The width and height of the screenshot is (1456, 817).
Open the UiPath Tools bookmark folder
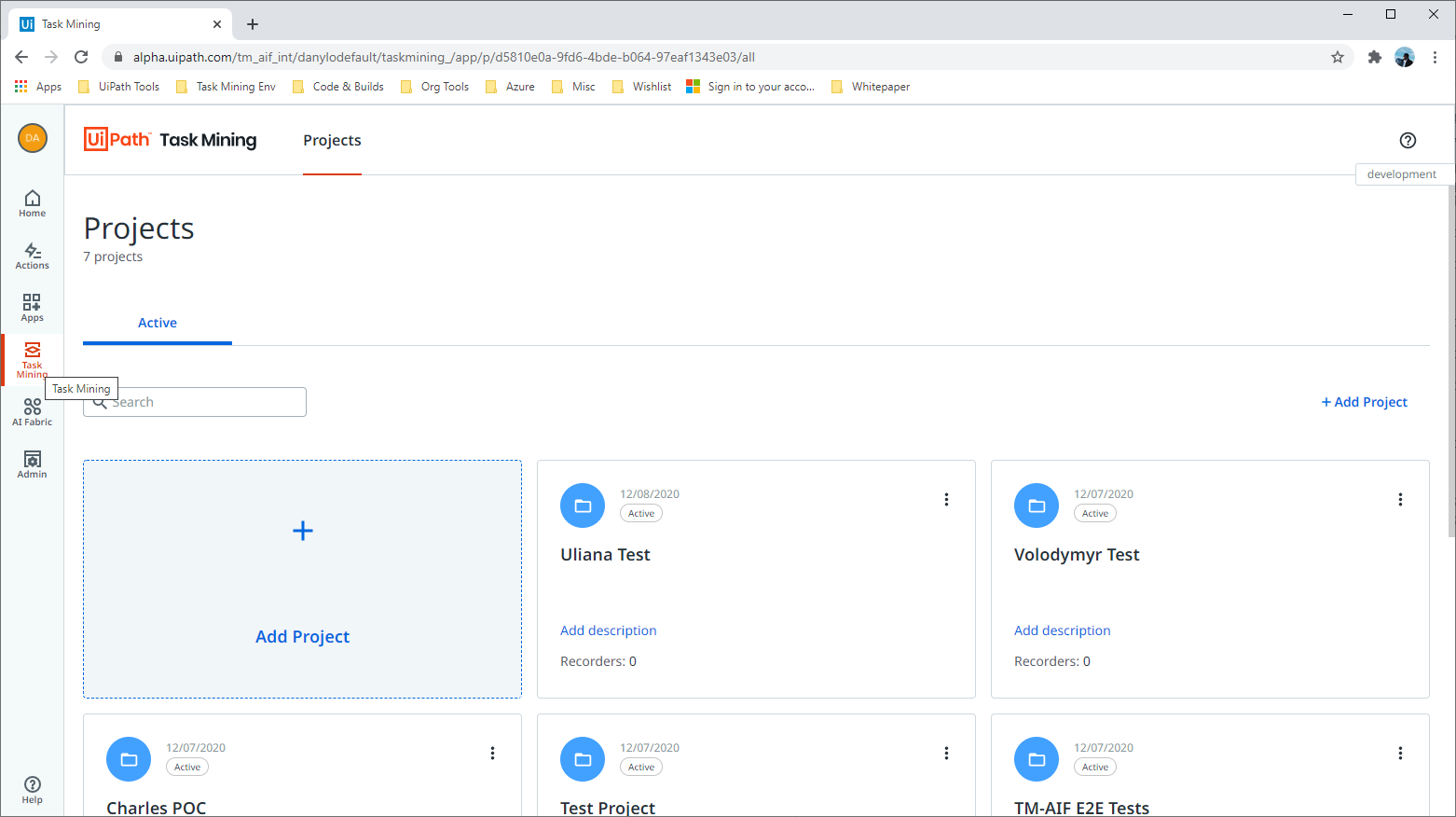point(118,87)
